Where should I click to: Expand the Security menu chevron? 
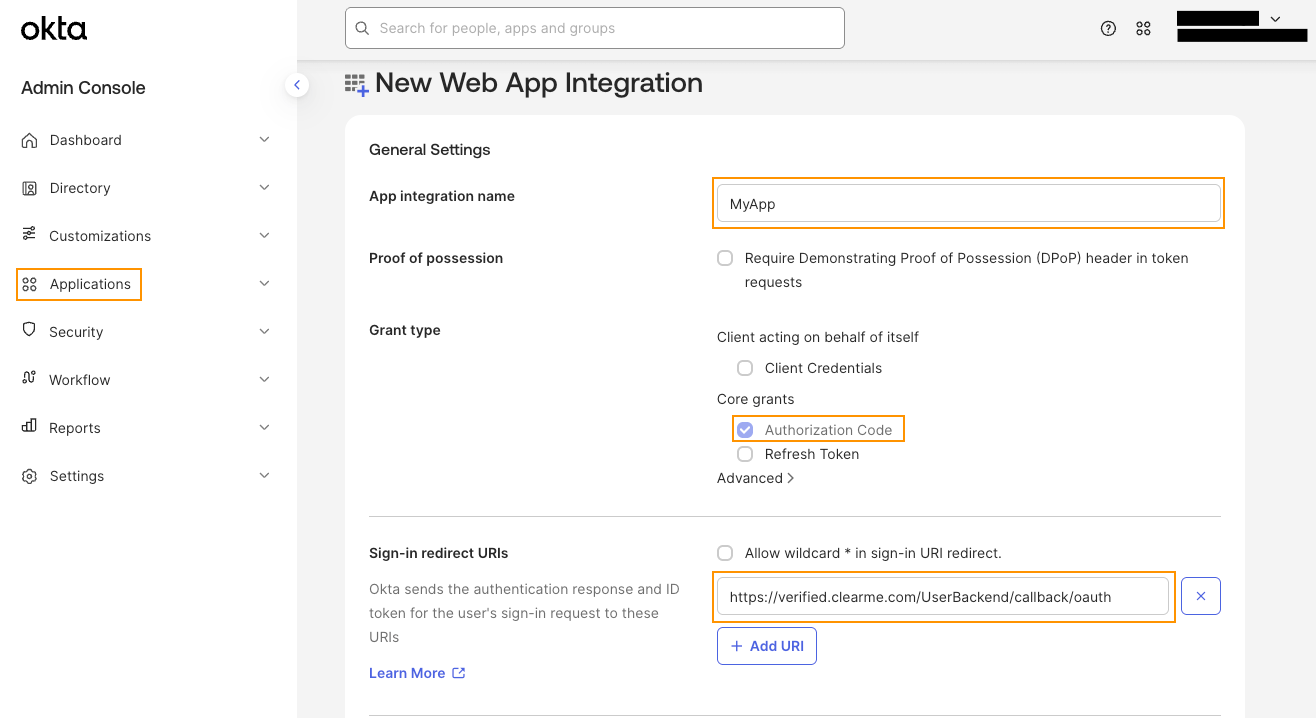pos(264,332)
